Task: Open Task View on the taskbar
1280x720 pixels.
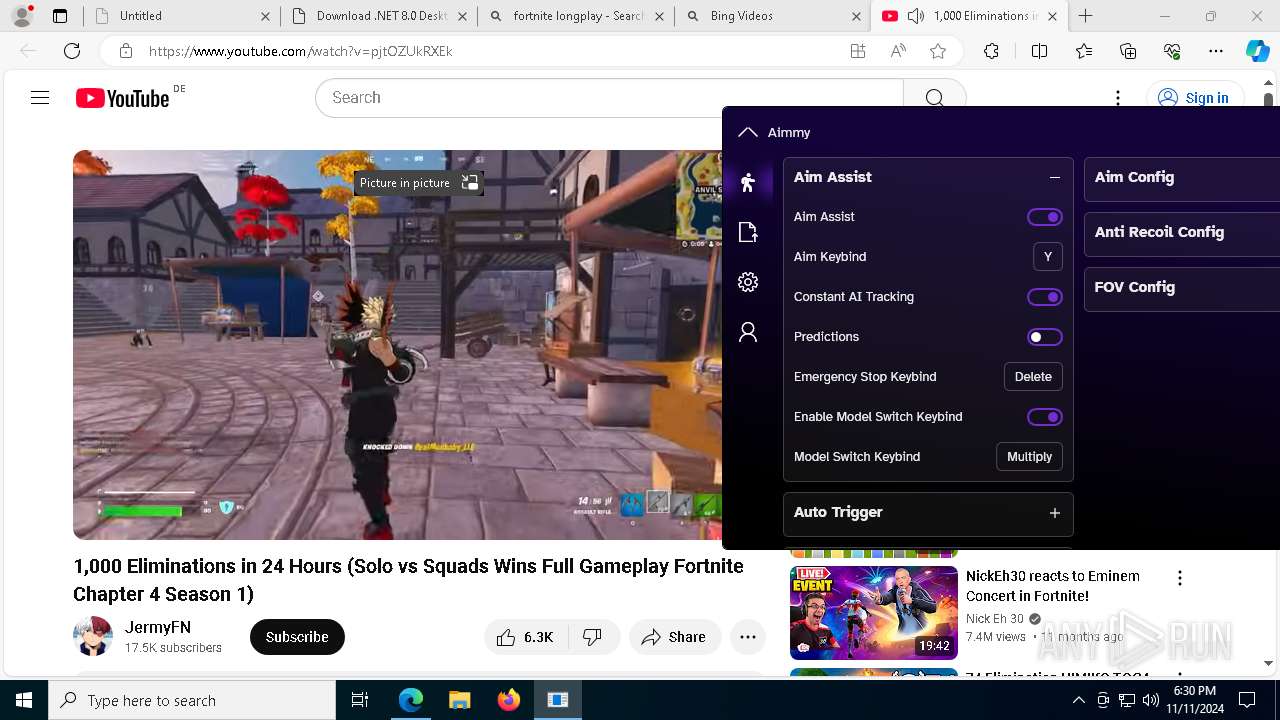Action: [360, 700]
